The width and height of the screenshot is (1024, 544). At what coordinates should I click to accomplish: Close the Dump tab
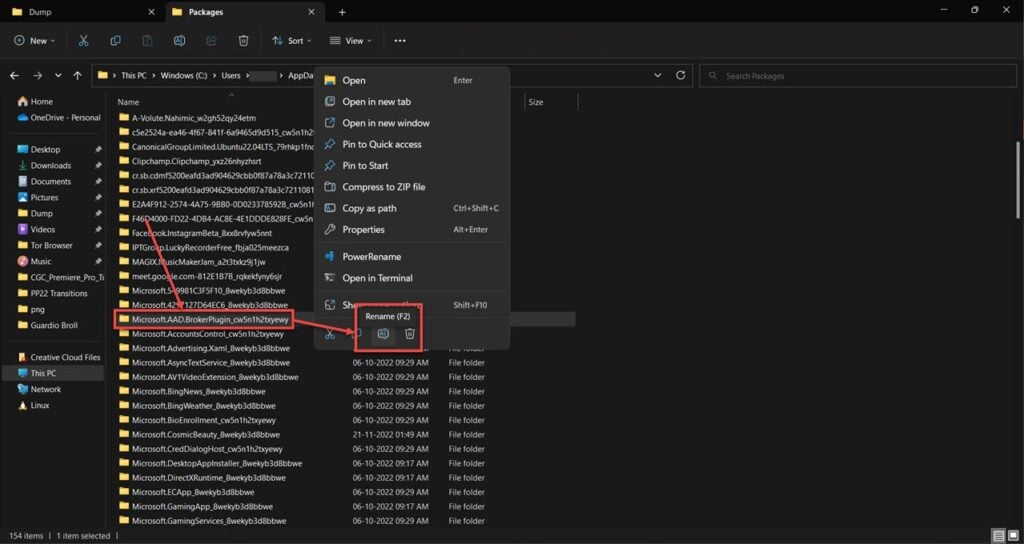coord(152,12)
